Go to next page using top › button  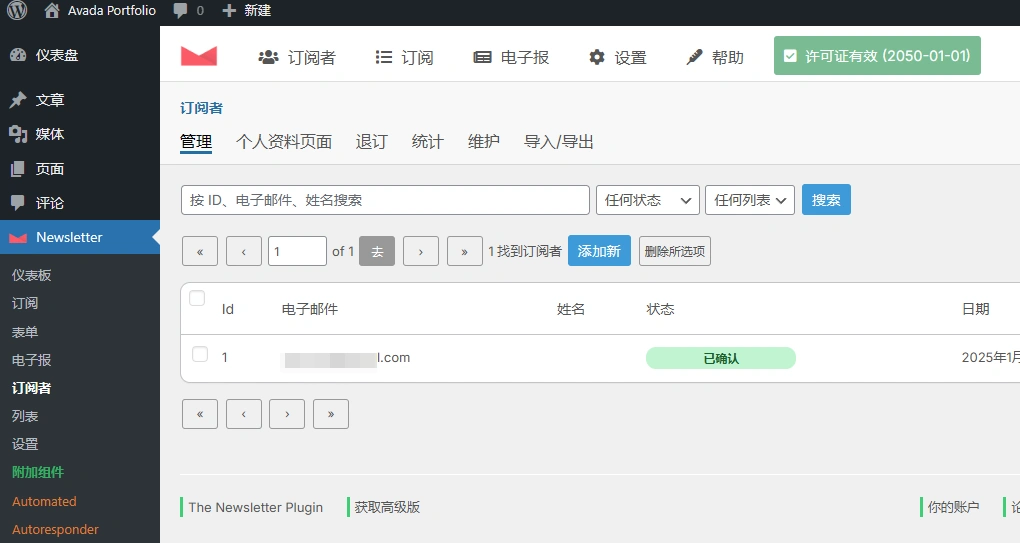(x=421, y=251)
